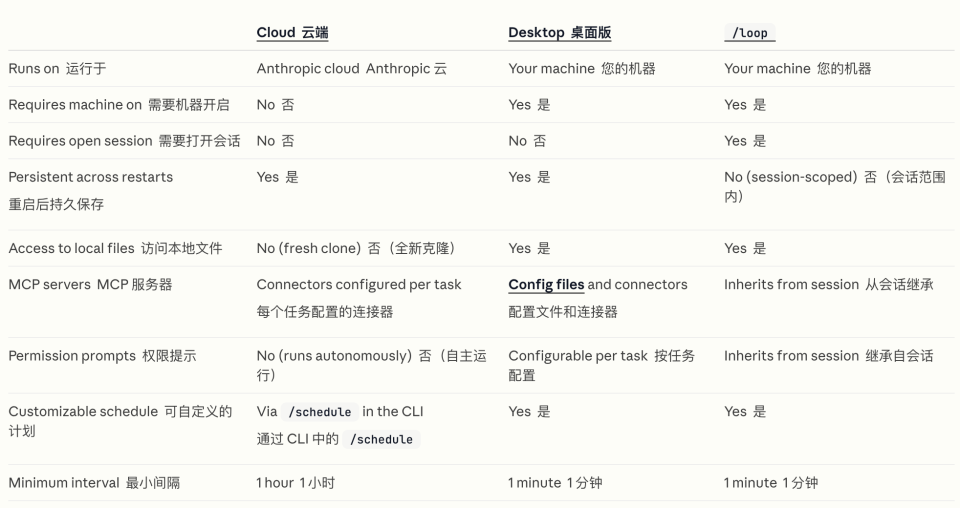Image resolution: width=960 pixels, height=508 pixels.
Task: Select the Customizable schedule row label
Action: click(x=120, y=412)
